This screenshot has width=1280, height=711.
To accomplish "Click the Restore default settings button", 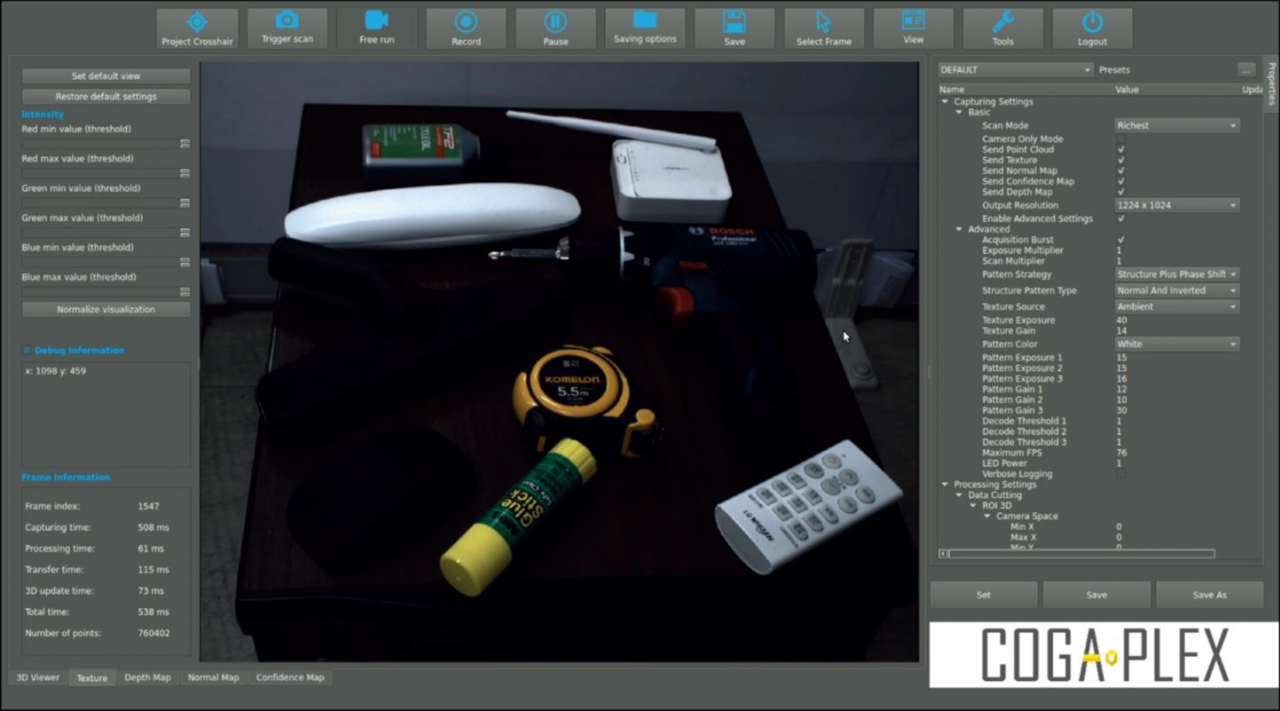I will (x=106, y=97).
